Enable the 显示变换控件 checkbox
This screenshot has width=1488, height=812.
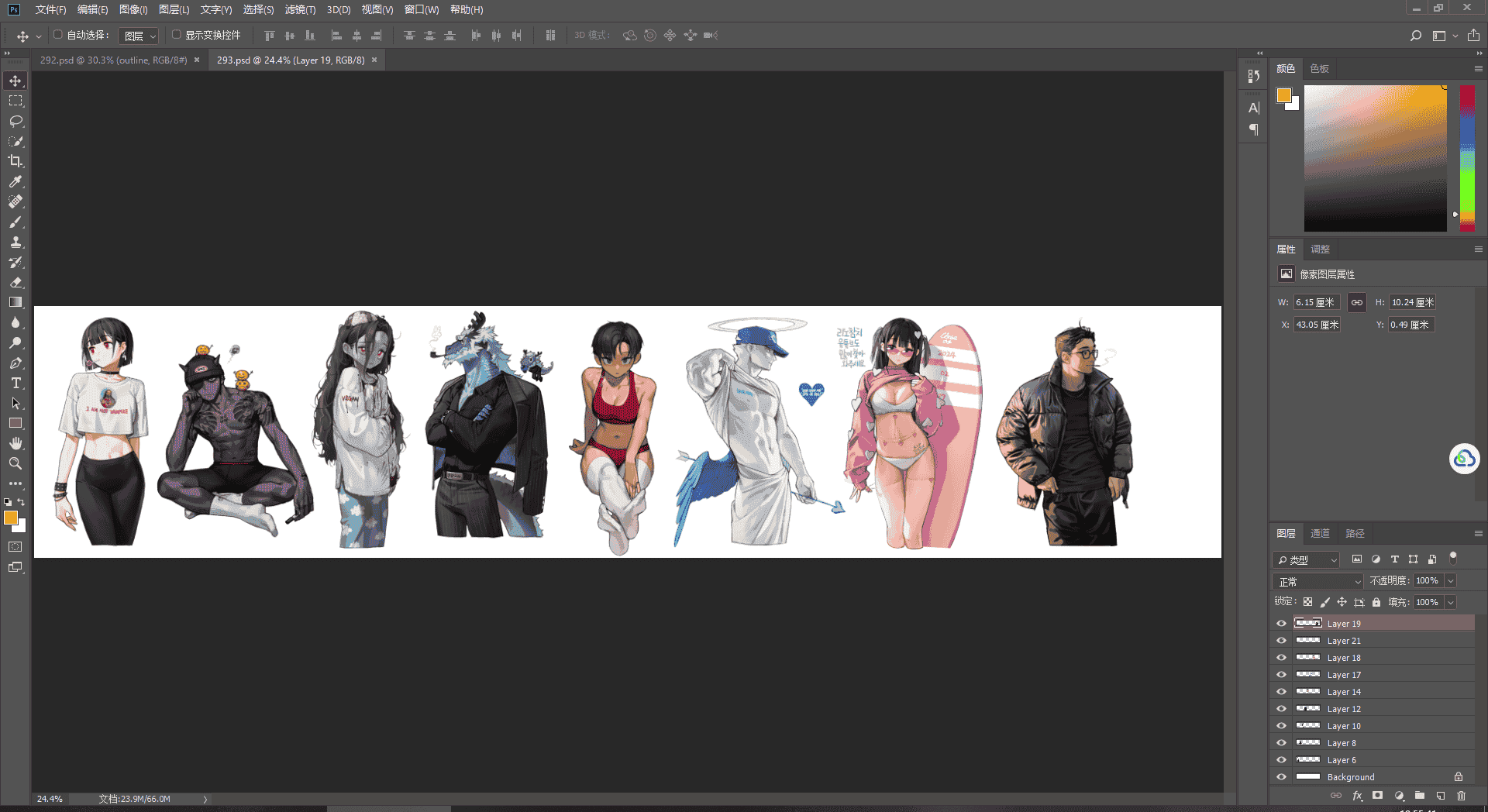coord(177,35)
